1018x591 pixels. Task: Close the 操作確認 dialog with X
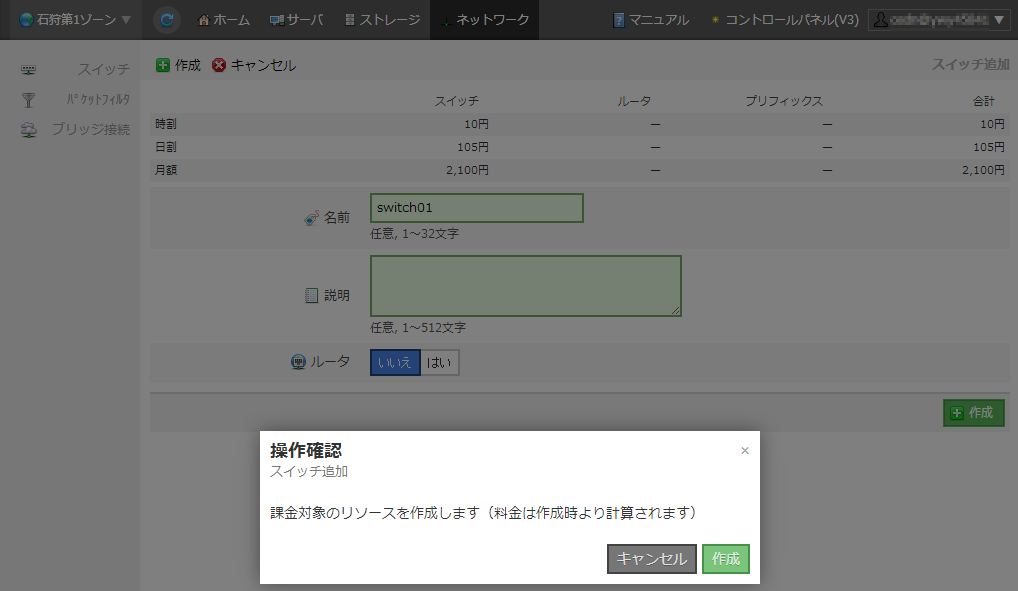point(744,451)
